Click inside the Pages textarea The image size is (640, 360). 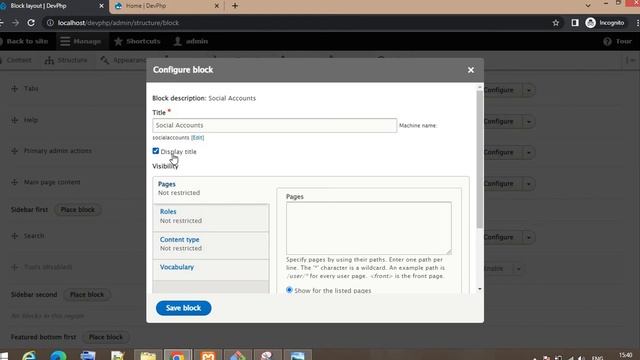click(369, 228)
